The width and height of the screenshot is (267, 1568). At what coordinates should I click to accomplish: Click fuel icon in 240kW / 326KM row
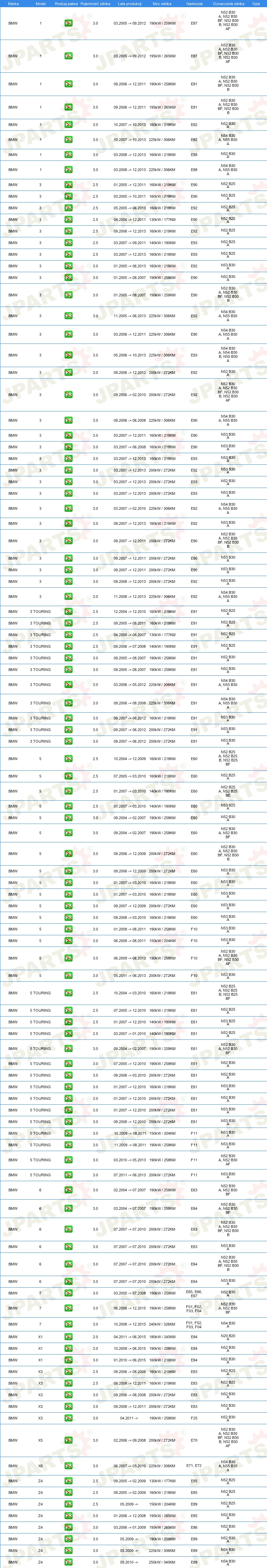coord(68,1324)
